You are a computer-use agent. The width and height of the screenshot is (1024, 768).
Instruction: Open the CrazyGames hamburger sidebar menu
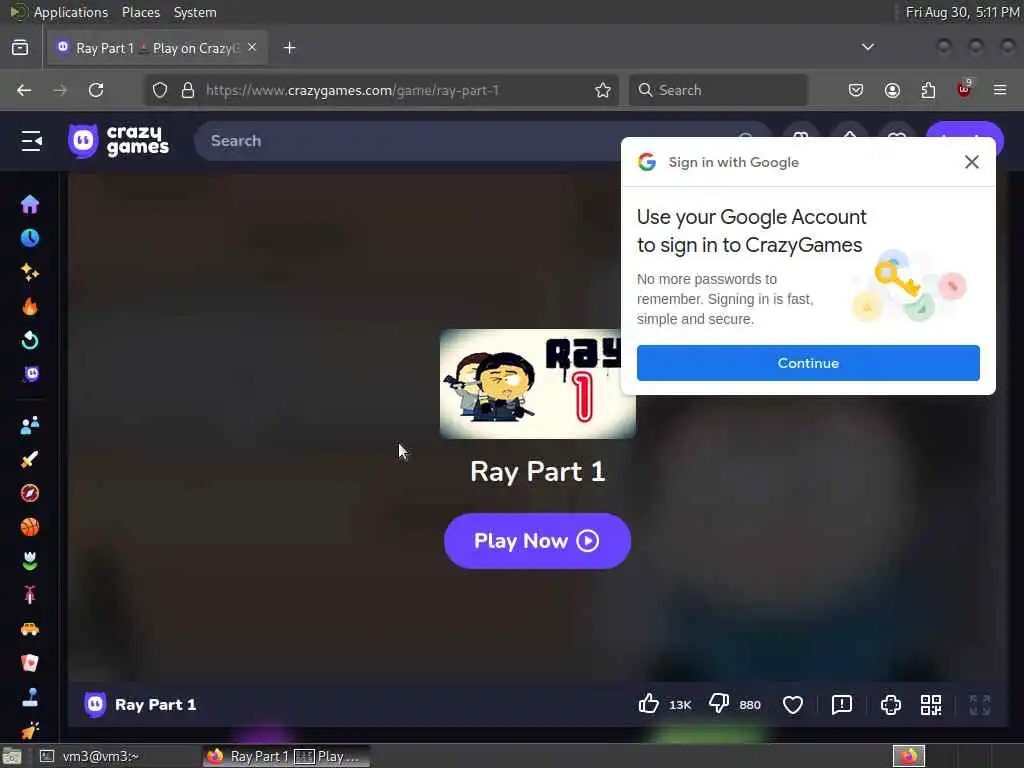[x=31, y=140]
